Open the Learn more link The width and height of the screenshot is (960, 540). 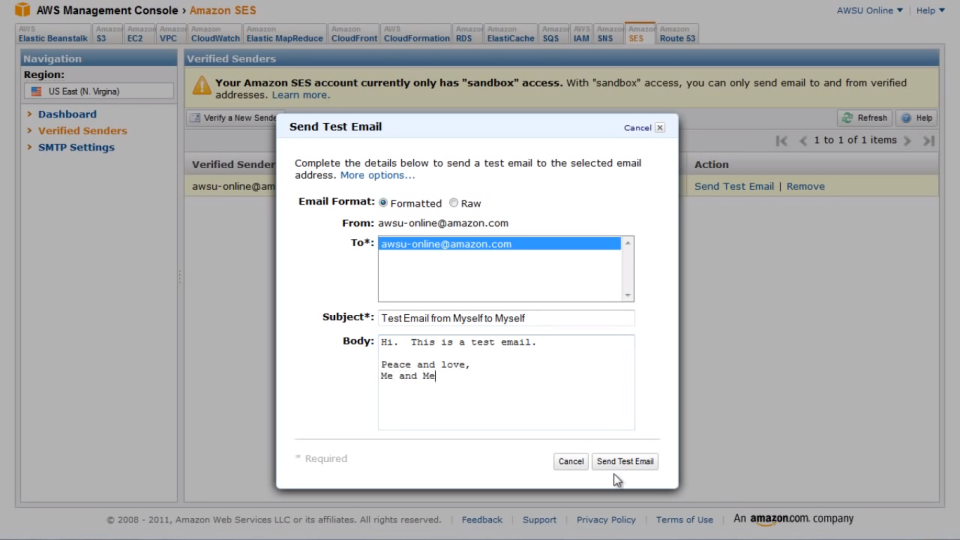tap(301, 95)
